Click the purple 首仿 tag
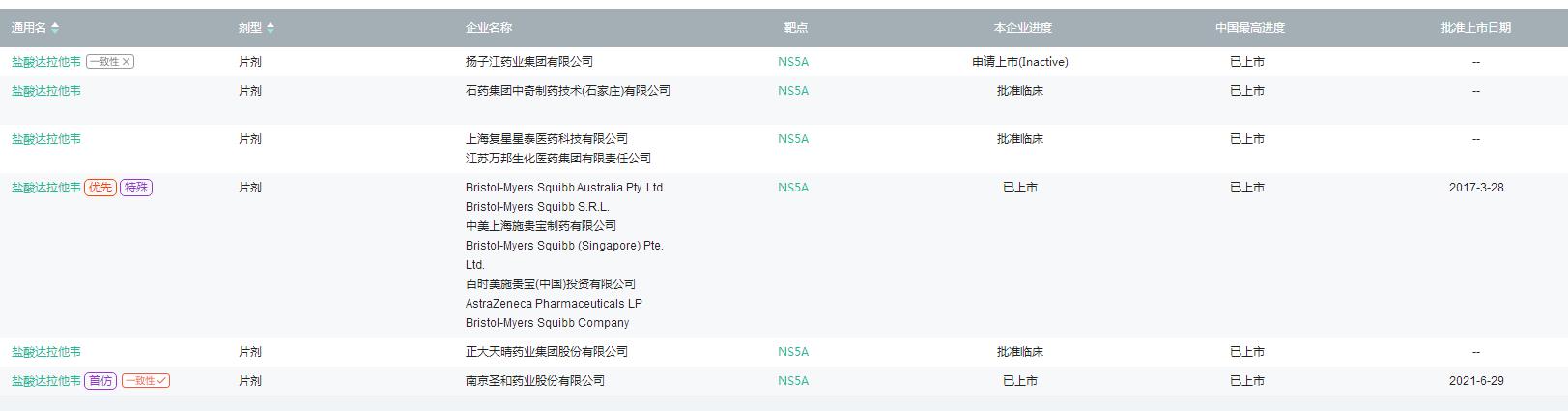 point(100,381)
